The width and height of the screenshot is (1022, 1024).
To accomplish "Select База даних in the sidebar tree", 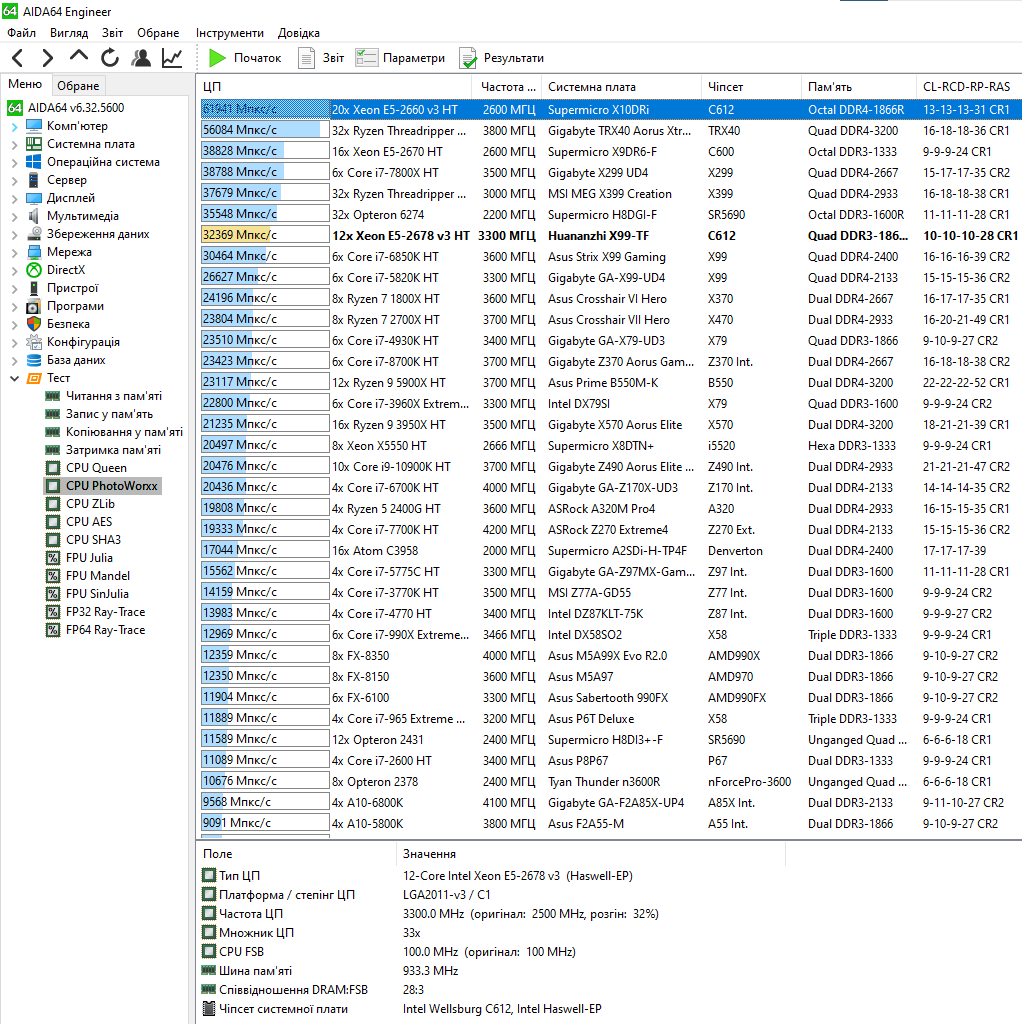I will [66, 360].
